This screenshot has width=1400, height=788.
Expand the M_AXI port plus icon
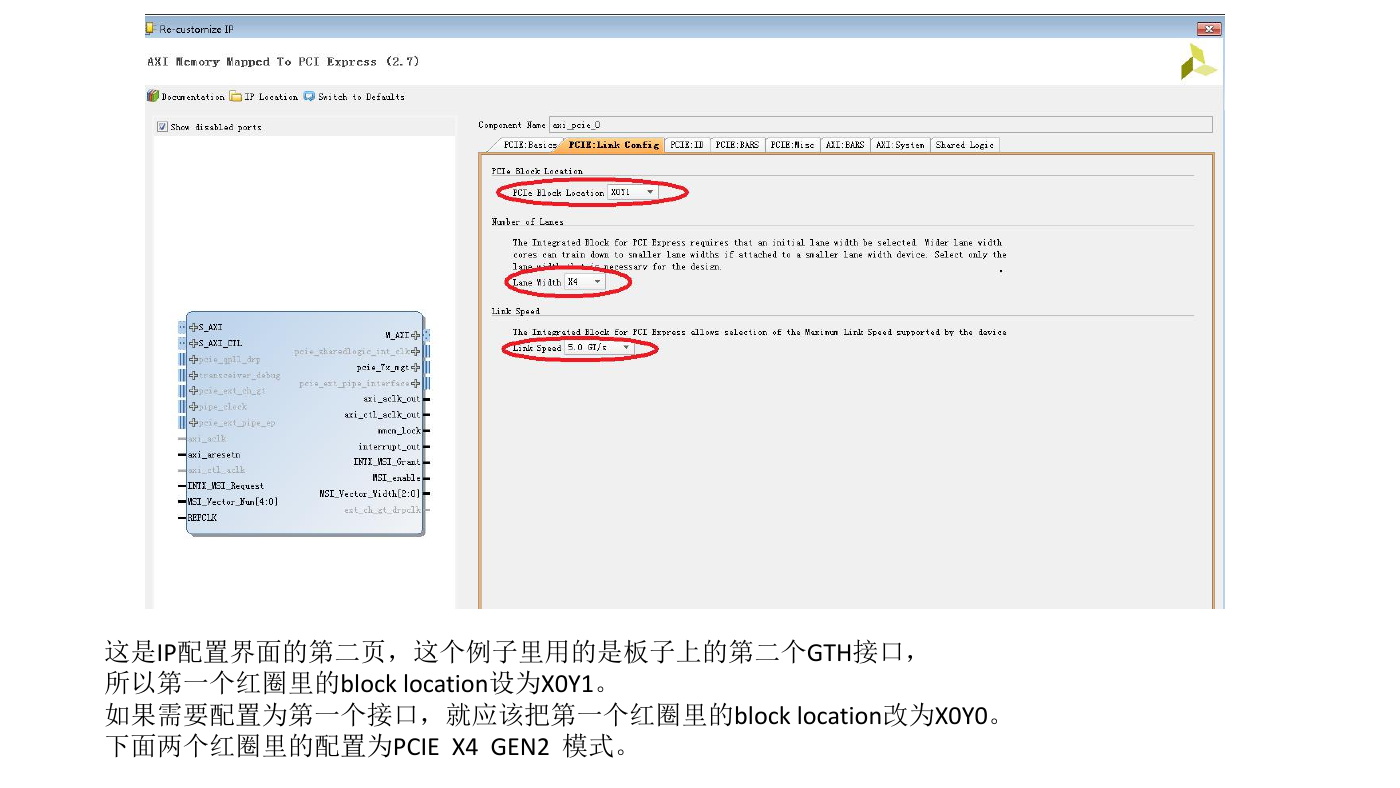(x=415, y=336)
